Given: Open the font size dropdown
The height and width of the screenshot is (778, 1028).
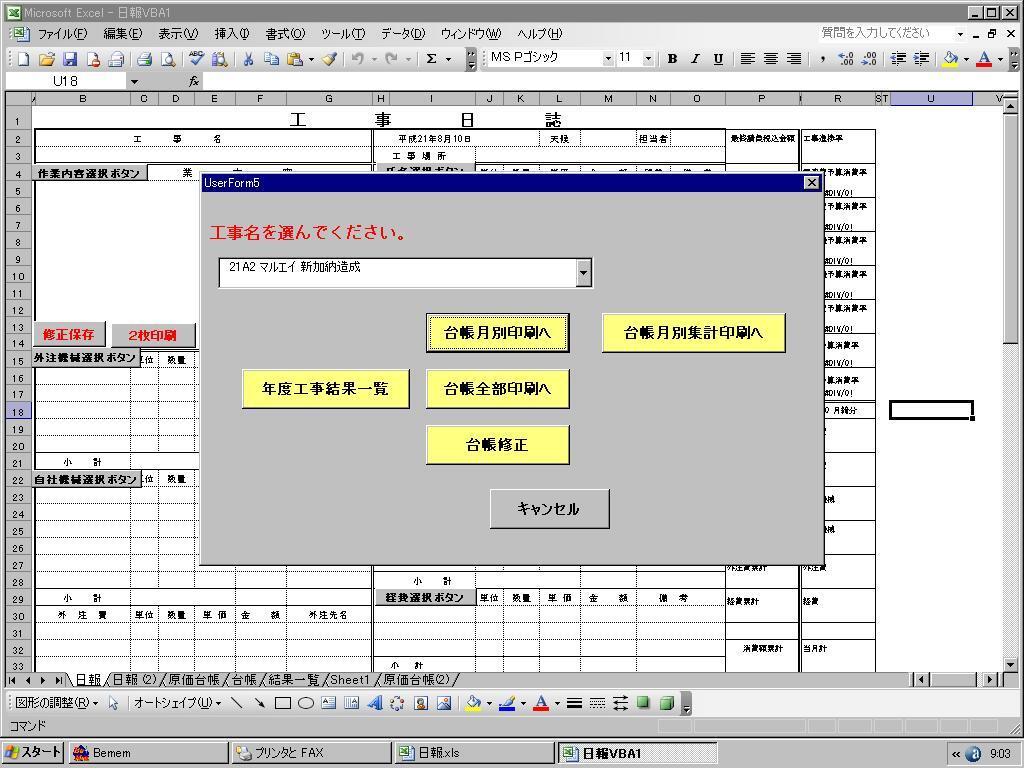Looking at the screenshot, I should click(648, 59).
